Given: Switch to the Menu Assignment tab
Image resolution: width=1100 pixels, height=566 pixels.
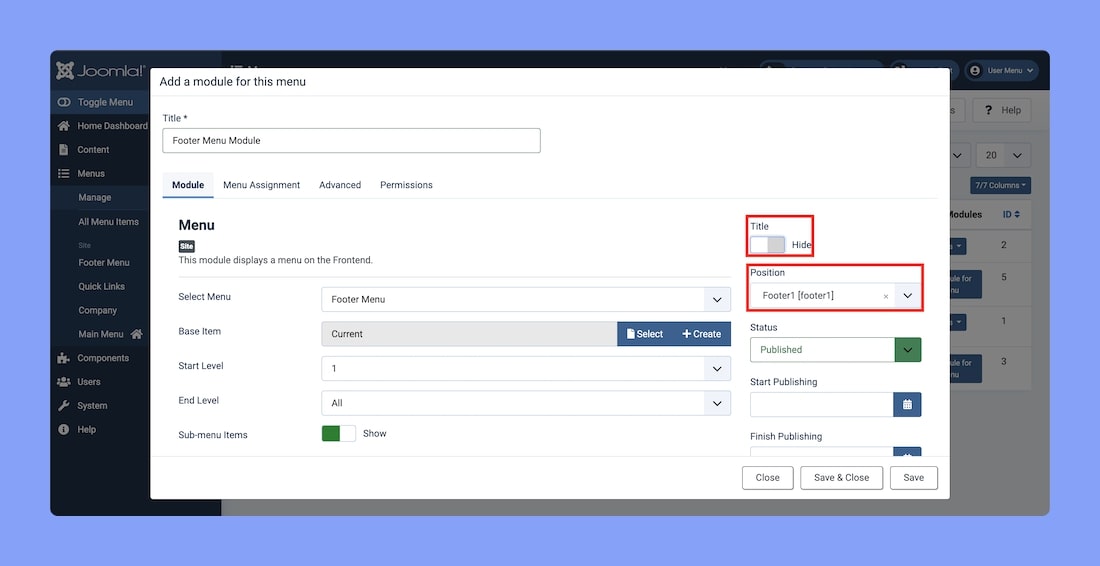Looking at the screenshot, I should (x=261, y=185).
